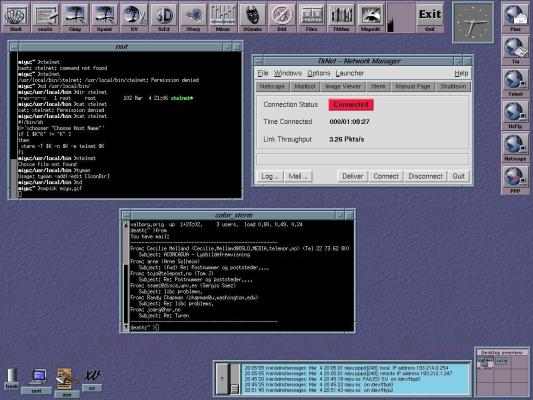The width and height of the screenshot is (533, 400).
Task: Open the Windows menu in TkNet
Action: tap(288, 73)
